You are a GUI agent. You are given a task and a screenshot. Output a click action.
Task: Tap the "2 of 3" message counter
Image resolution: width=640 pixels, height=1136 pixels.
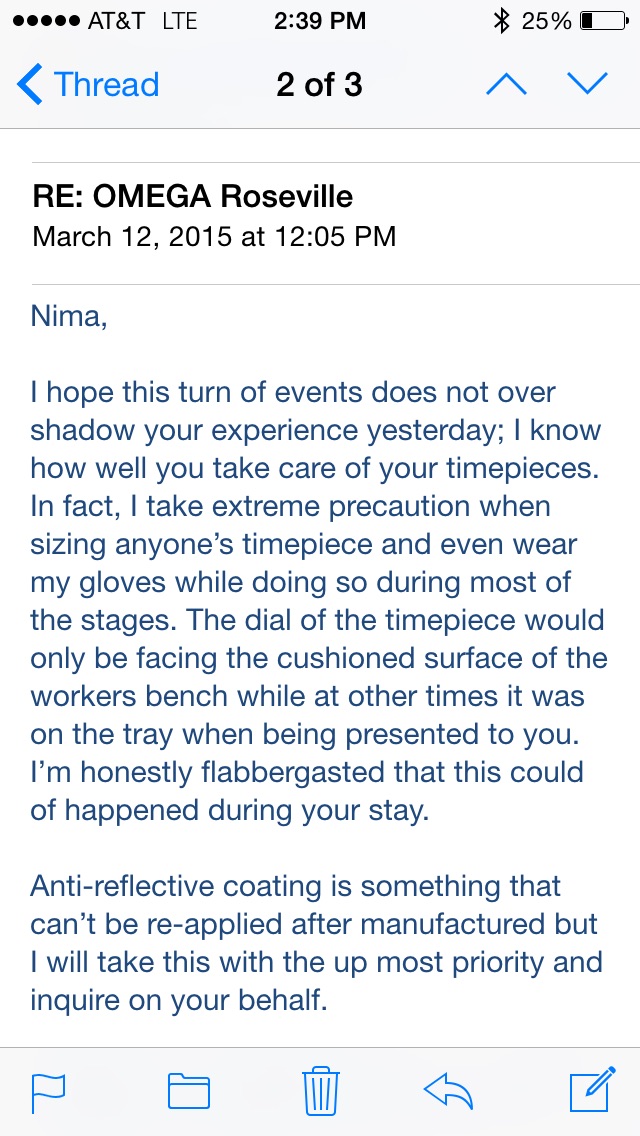pos(320,85)
